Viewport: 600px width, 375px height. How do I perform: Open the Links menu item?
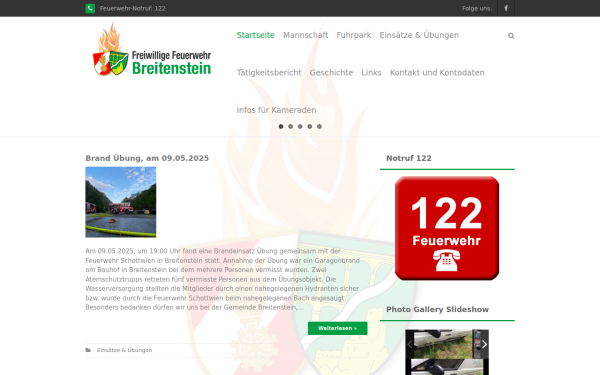coord(372,73)
